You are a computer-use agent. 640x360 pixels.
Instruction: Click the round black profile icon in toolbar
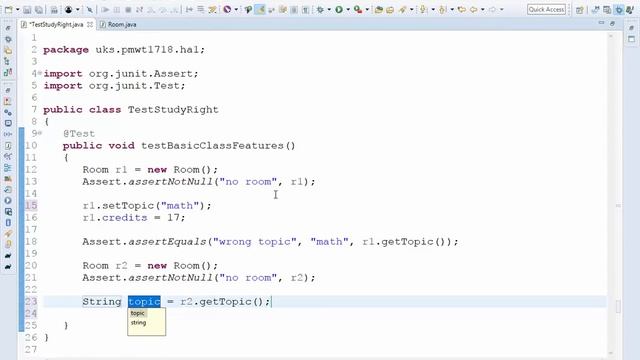pos(69,9)
